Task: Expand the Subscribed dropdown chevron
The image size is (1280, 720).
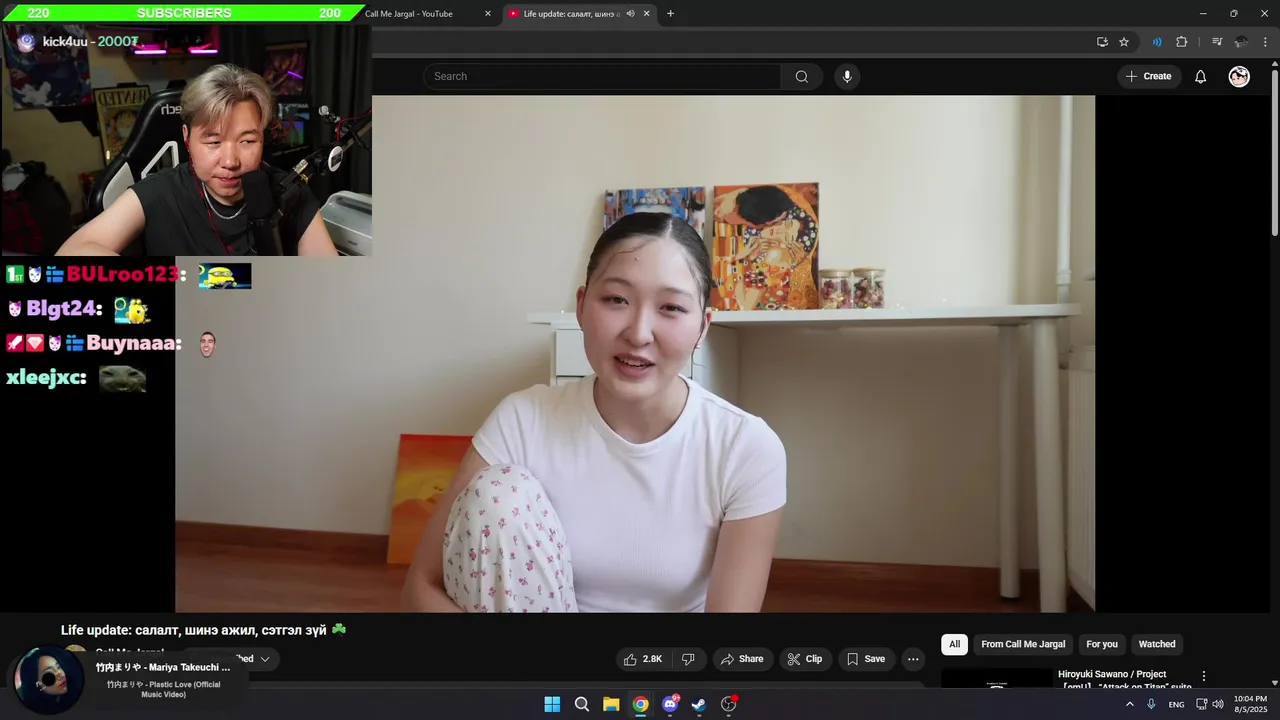Action: point(265,659)
